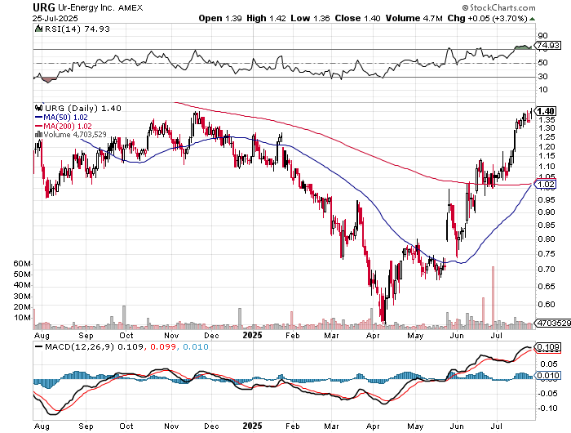Click the Close 1.40 value in header
571x433 pixels.
coord(357,18)
